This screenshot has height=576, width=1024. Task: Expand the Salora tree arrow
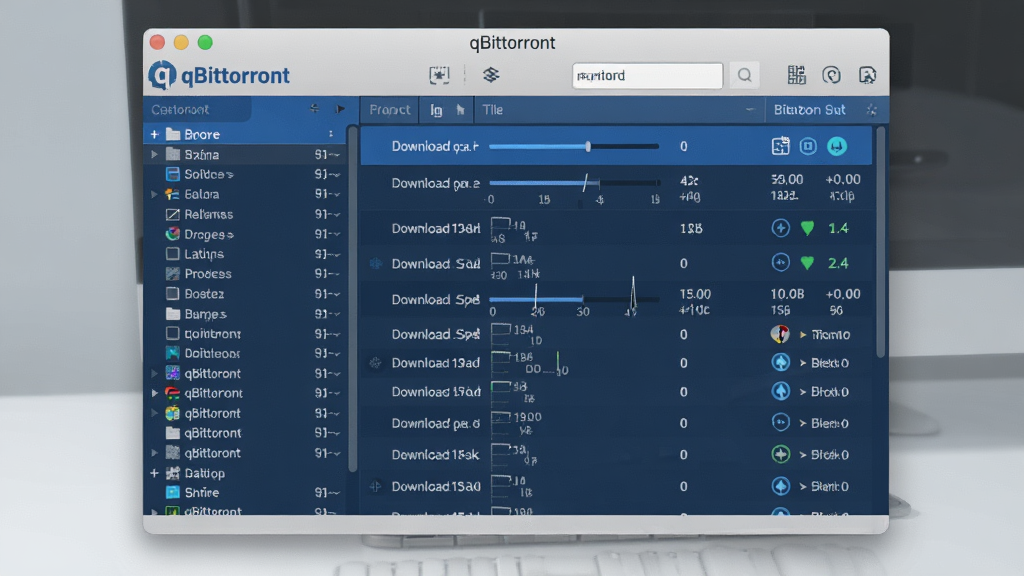click(154, 194)
